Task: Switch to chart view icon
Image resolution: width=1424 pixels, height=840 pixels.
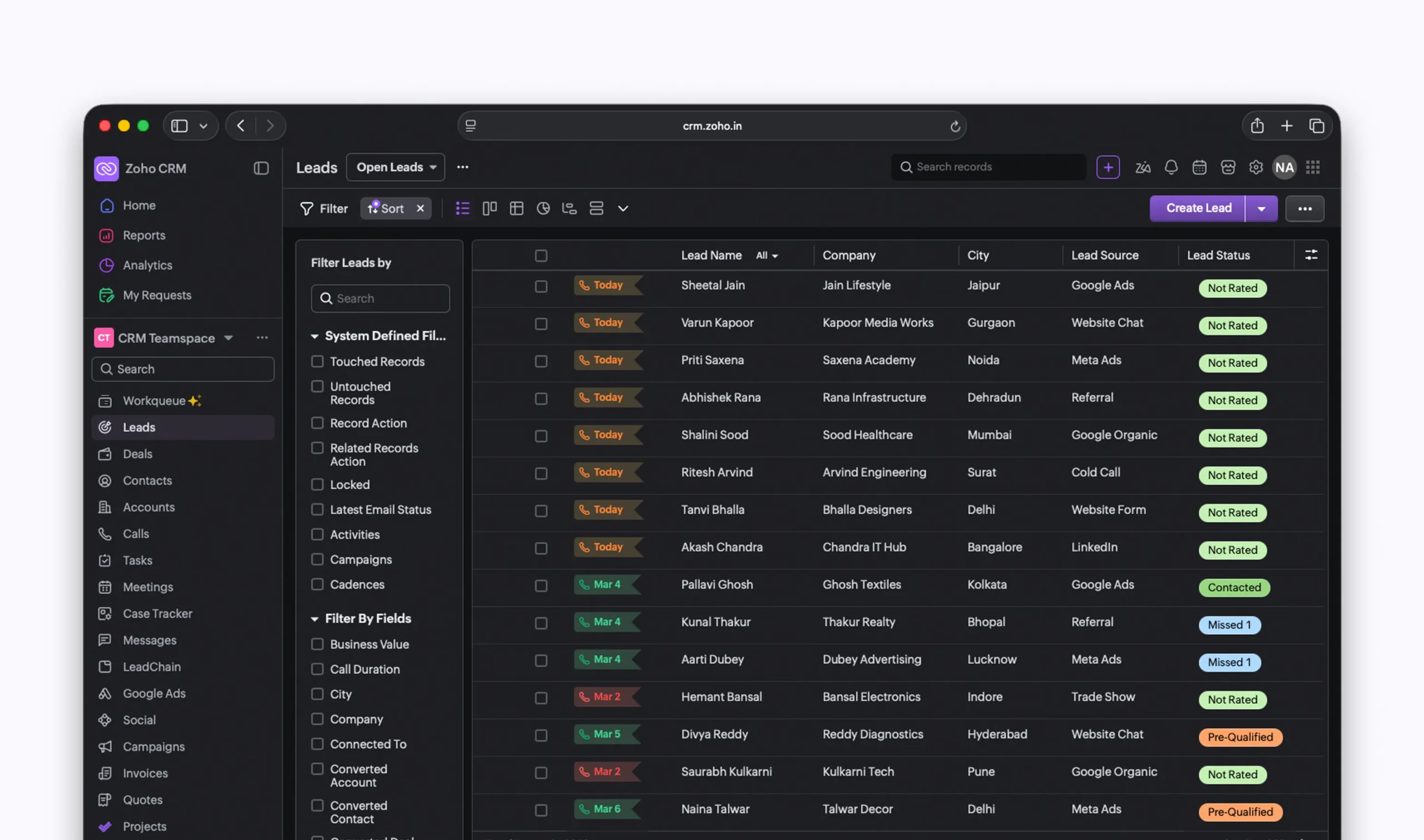Action: (543, 208)
